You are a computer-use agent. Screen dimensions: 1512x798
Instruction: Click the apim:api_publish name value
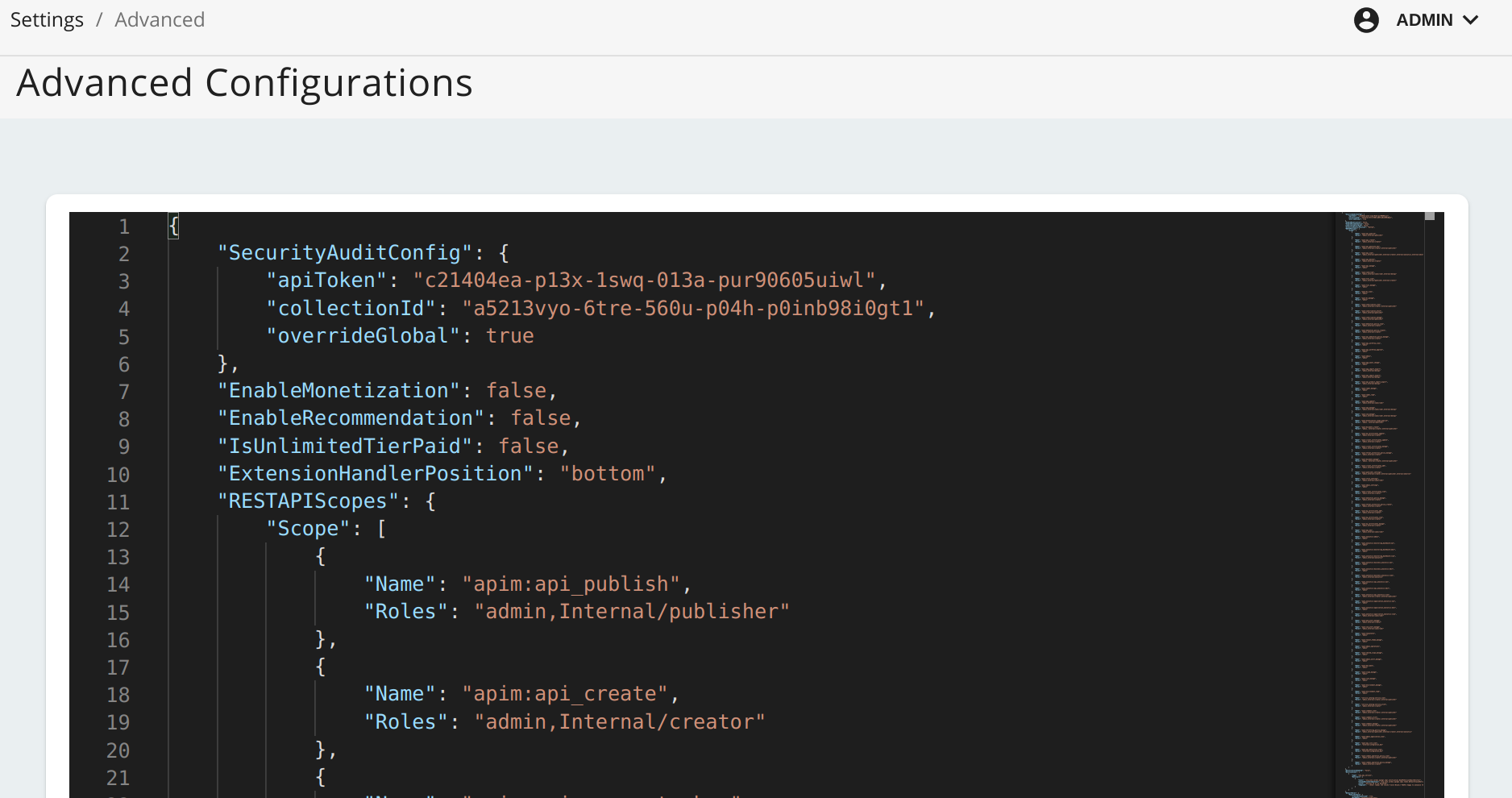tap(571, 584)
